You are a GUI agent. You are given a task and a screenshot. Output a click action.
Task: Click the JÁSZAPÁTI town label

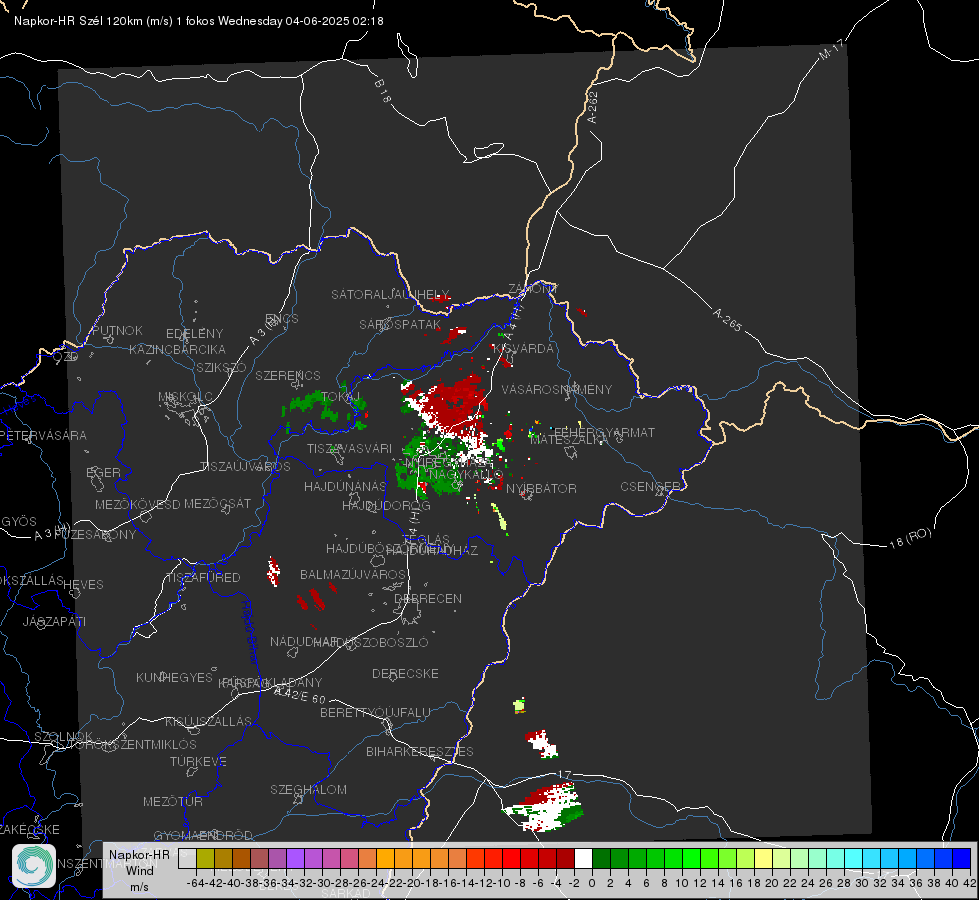pos(54,621)
